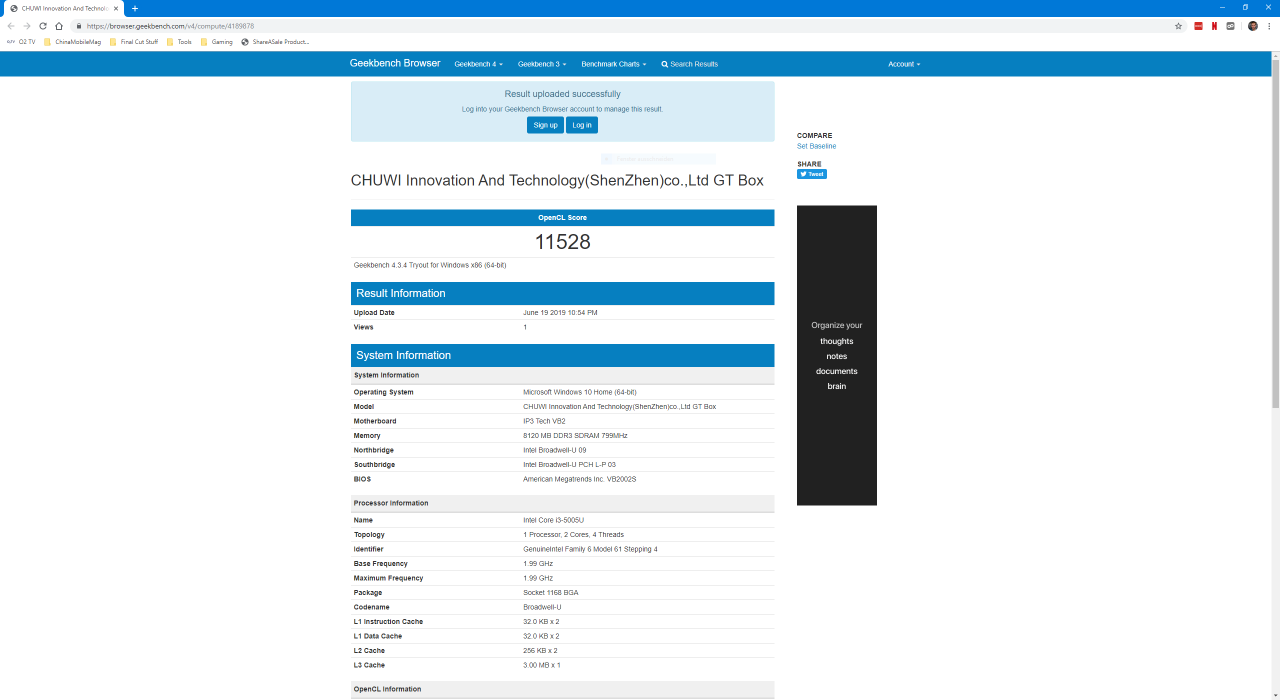1280x700 pixels.
Task: Open the ChinaMobileMag bookmark folder
Action: tap(73, 42)
